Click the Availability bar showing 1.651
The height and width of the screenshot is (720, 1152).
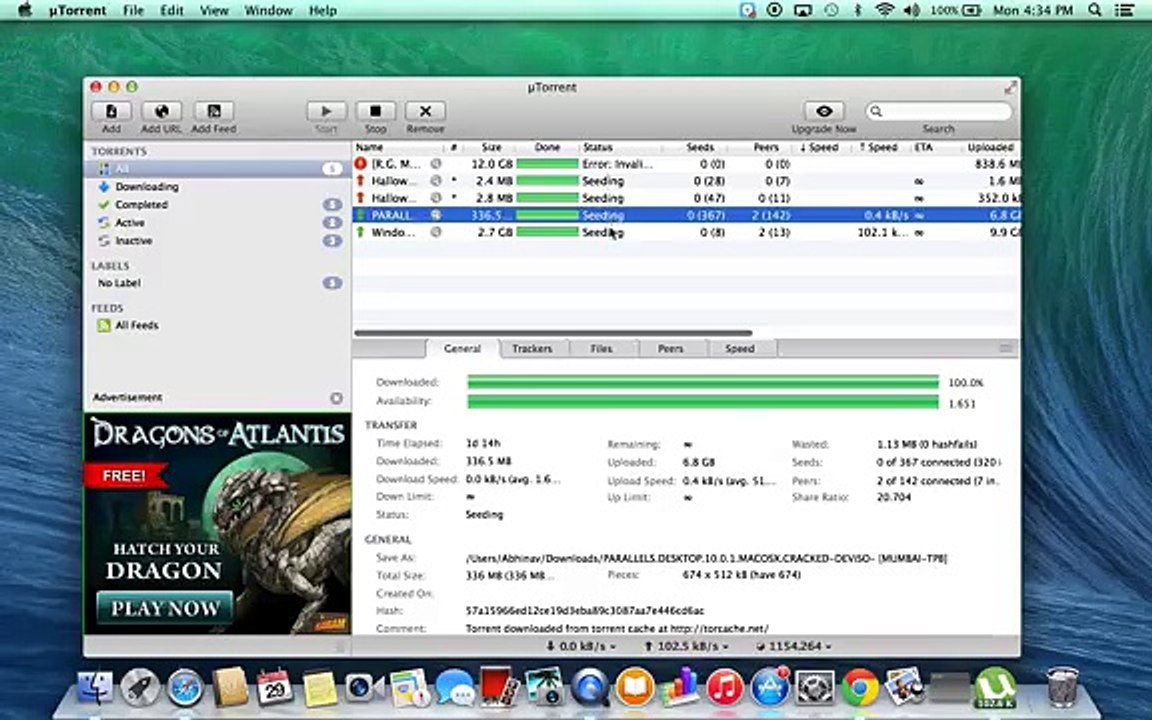point(703,401)
